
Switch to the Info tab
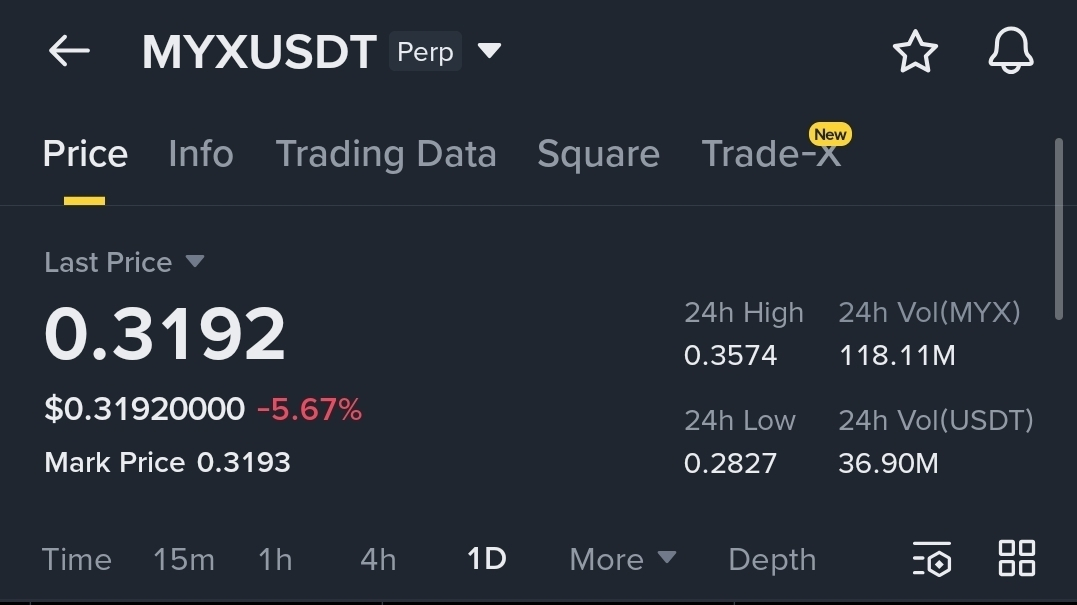pos(201,153)
